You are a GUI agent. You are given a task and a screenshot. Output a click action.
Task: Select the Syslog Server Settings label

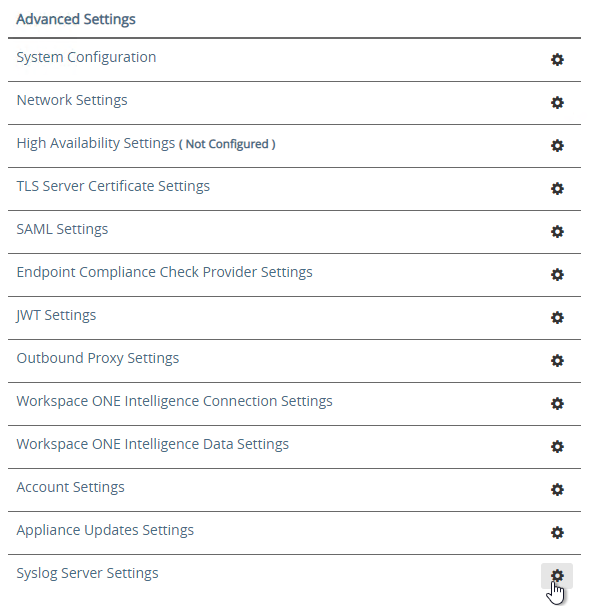[x=87, y=574]
